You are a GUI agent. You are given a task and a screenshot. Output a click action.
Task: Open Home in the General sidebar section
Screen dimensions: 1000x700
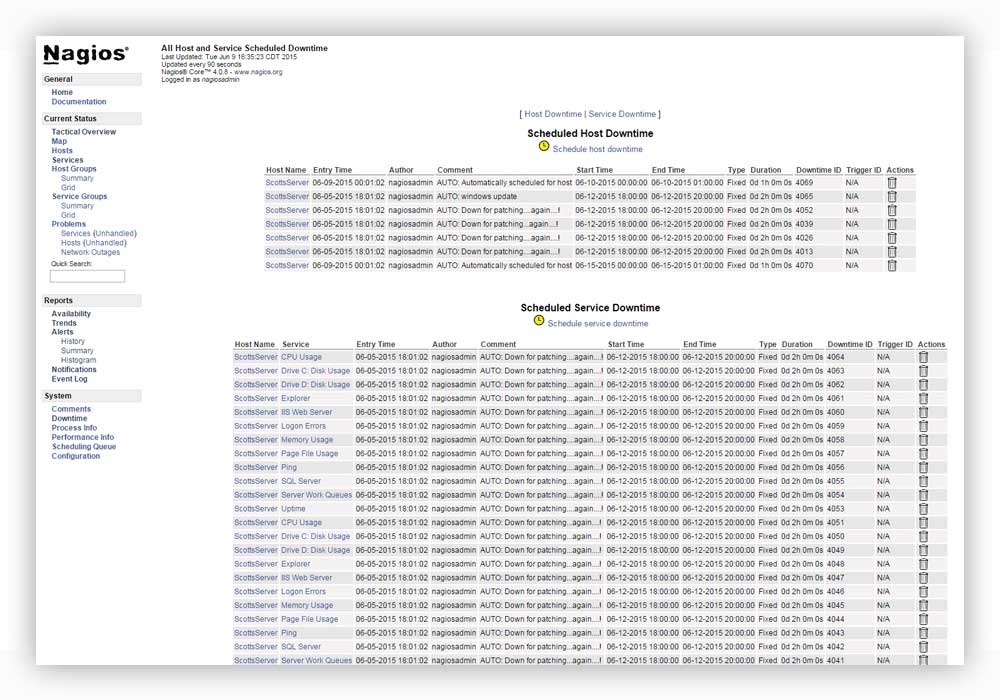62,92
